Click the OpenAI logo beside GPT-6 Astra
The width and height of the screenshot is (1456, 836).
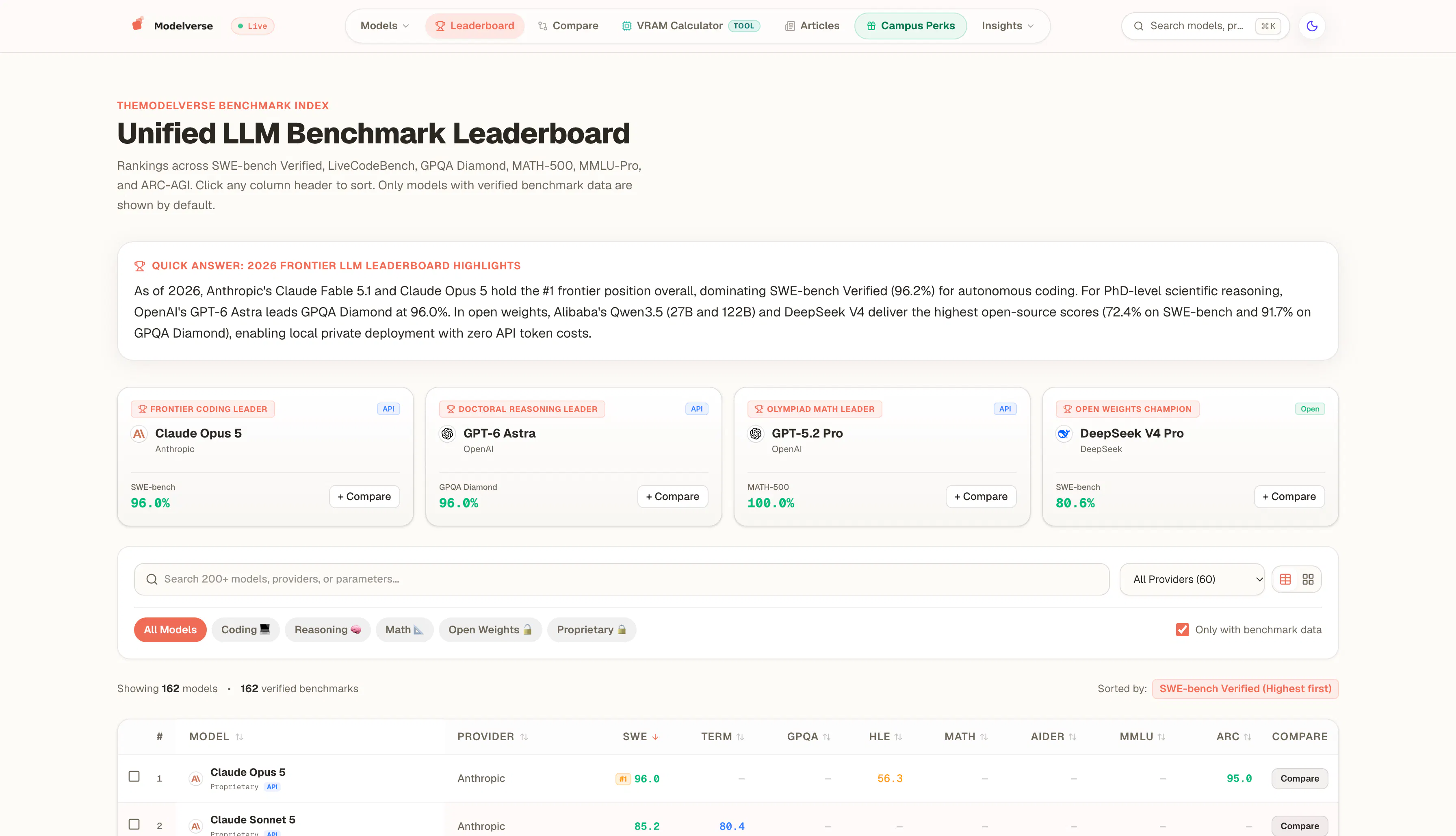[x=447, y=433]
